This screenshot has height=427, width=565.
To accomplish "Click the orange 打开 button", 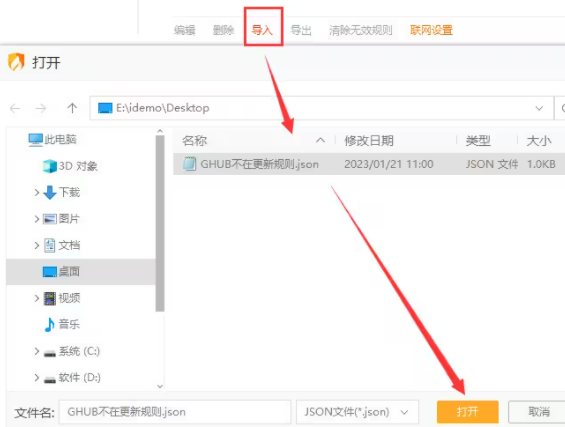I will 467,412.
